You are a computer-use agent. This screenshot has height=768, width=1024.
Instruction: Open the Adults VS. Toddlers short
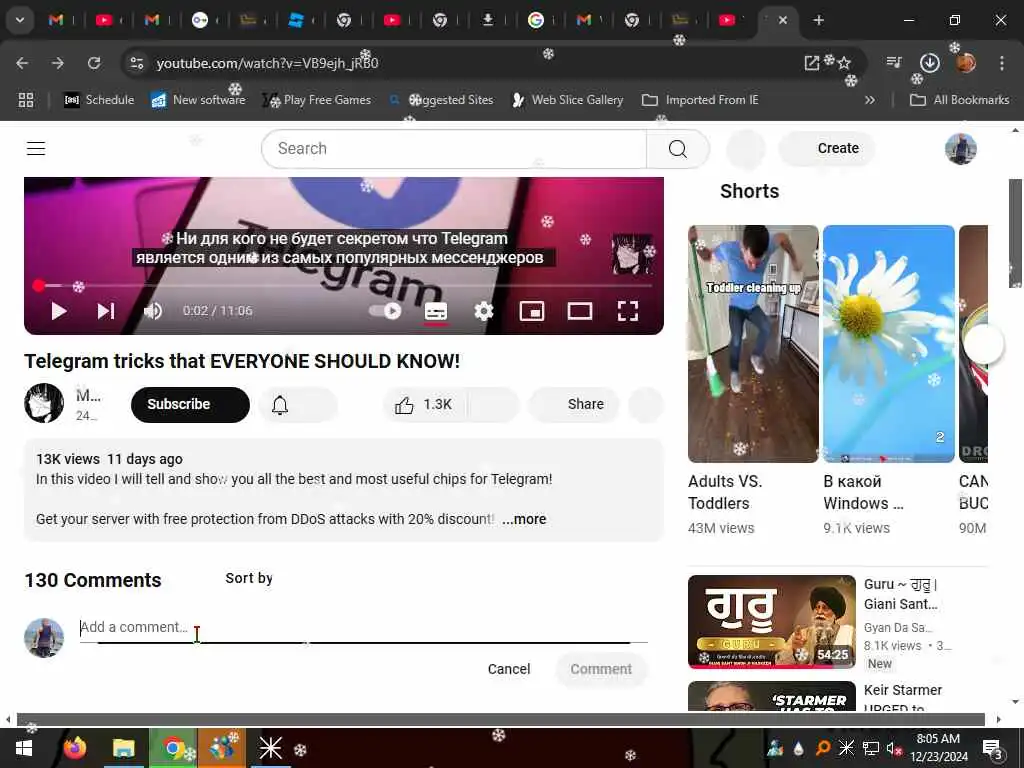(753, 344)
